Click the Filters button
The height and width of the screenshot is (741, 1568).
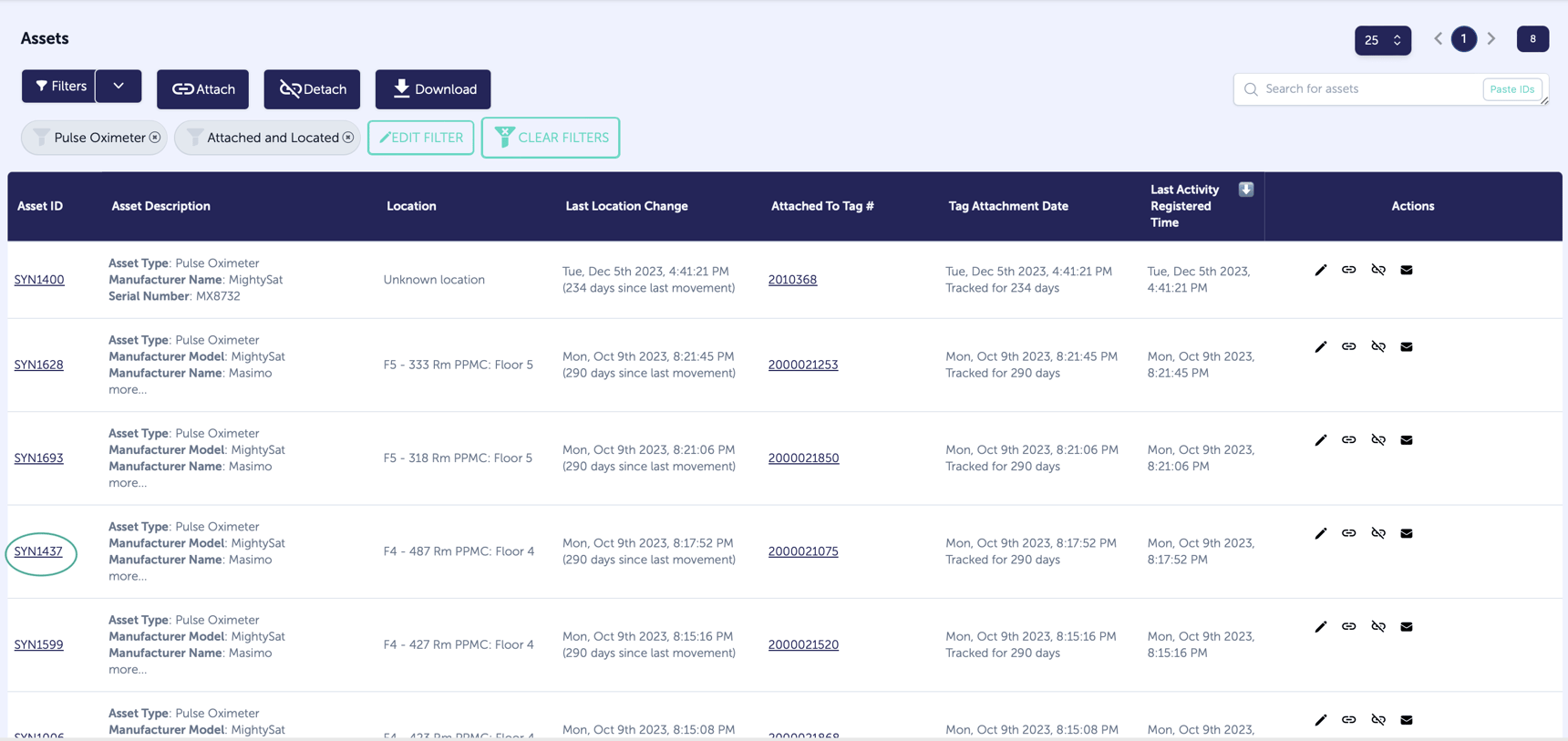[x=59, y=87]
